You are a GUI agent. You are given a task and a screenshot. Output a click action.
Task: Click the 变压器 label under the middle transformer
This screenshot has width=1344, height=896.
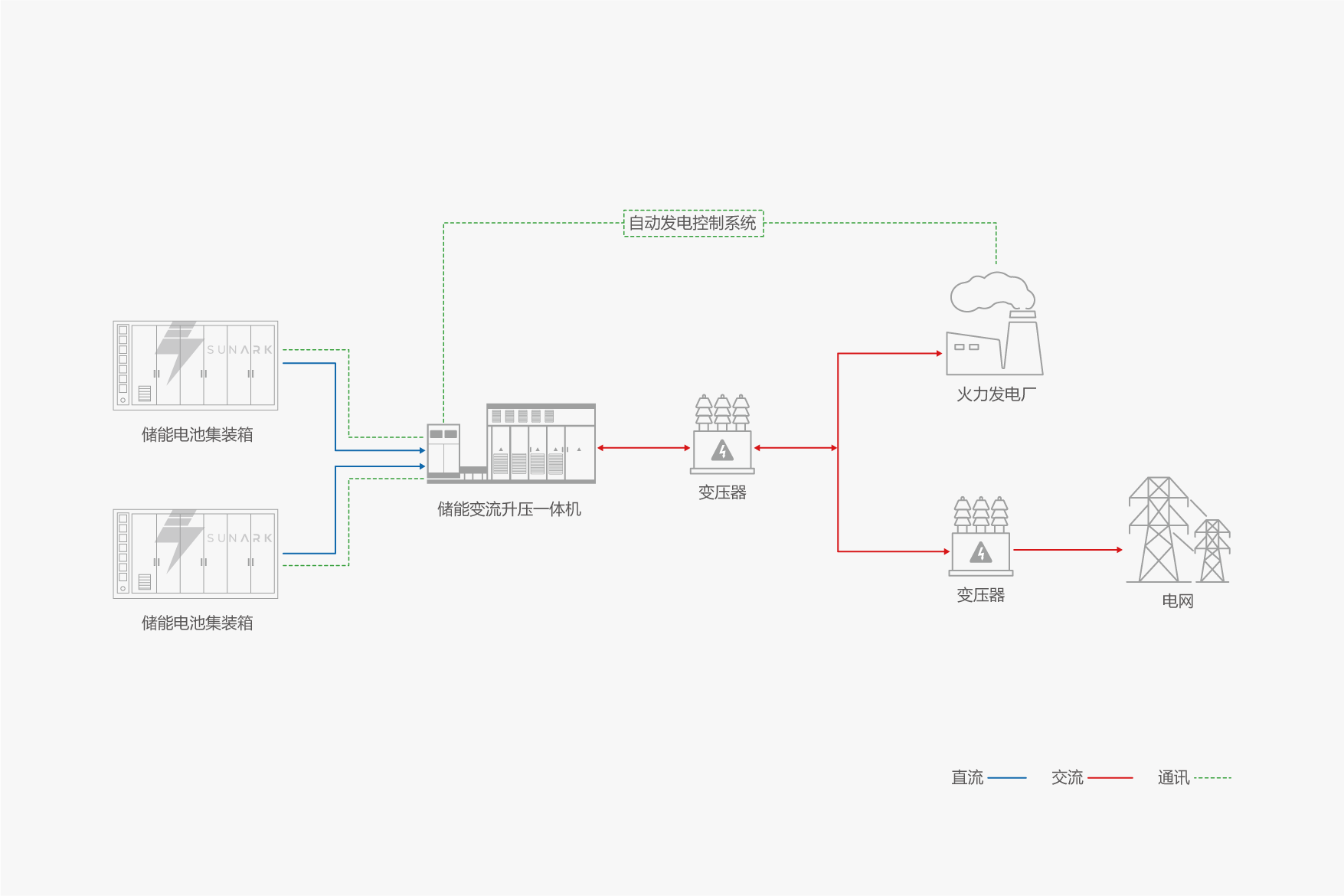point(722,492)
